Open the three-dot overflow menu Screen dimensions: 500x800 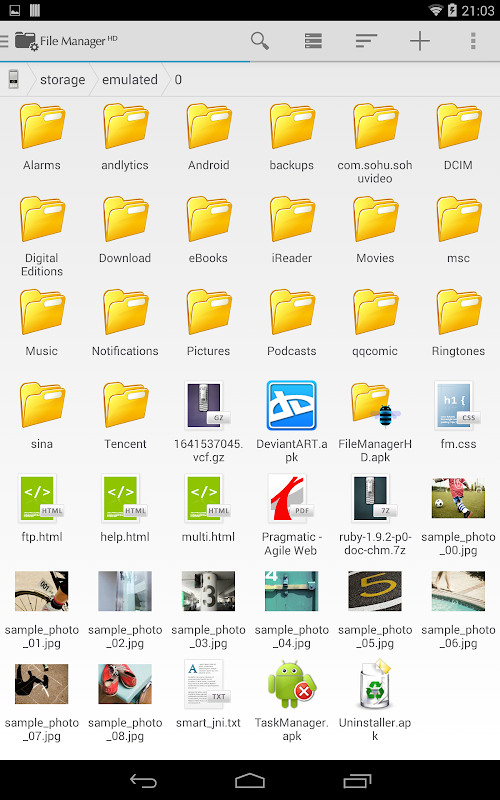point(473,41)
